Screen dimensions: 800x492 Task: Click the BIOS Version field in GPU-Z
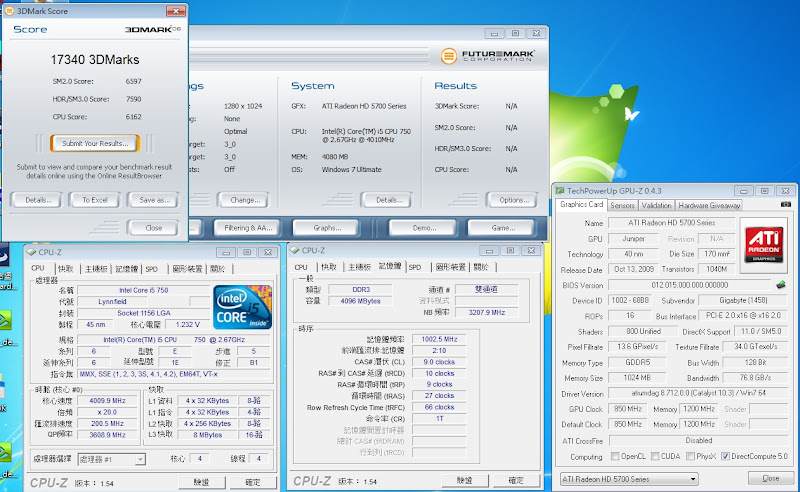pyautogui.click(x=690, y=285)
